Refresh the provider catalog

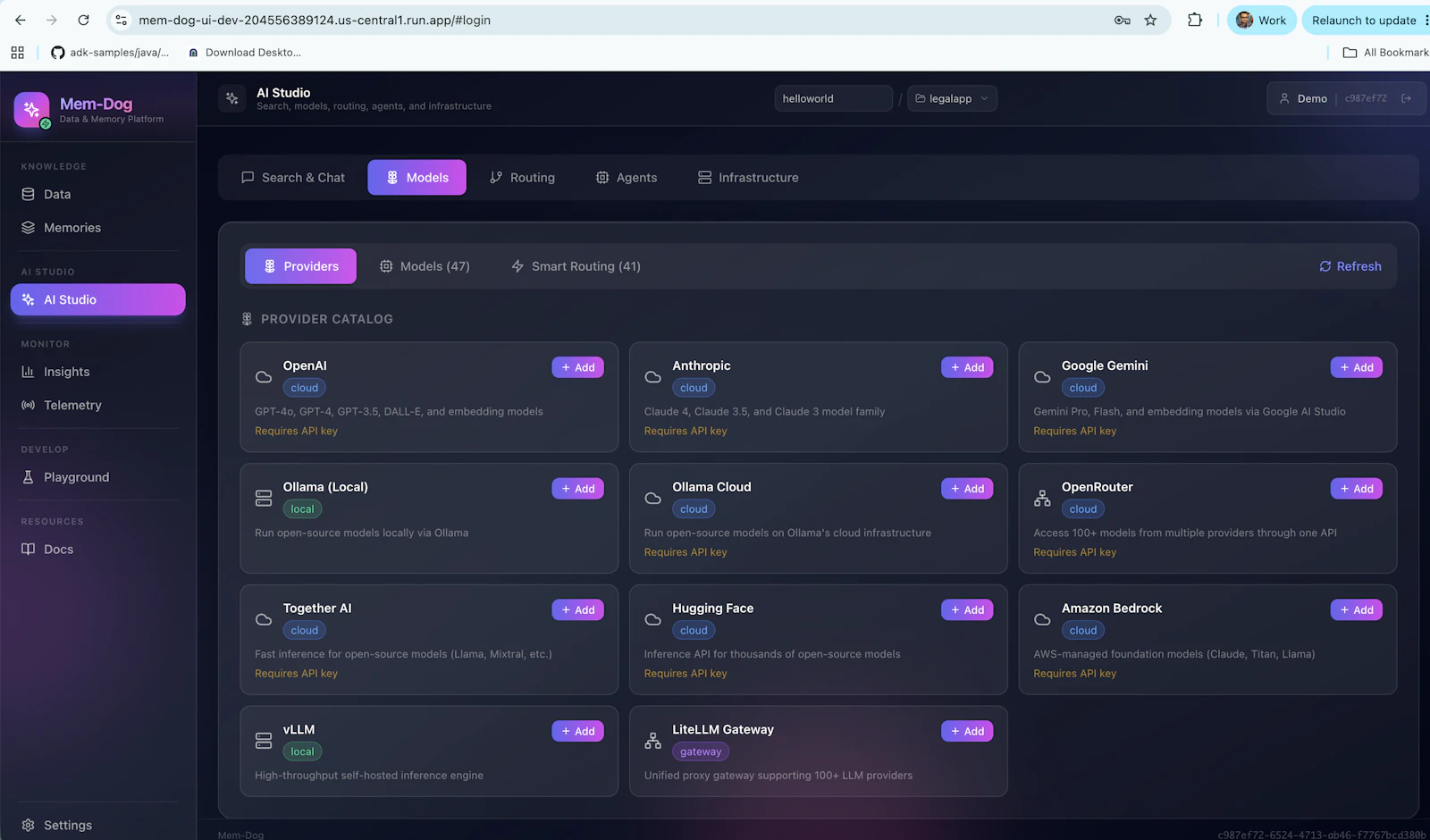[1350, 266]
